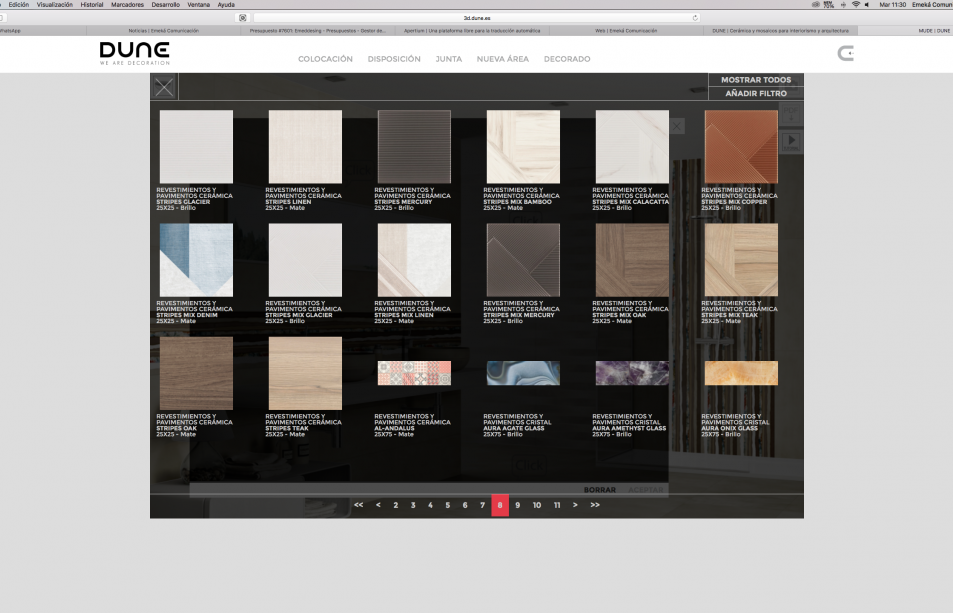The width and height of the screenshot is (953, 613).
Task: Click the DUNE logo in the header
Action: tap(134, 54)
